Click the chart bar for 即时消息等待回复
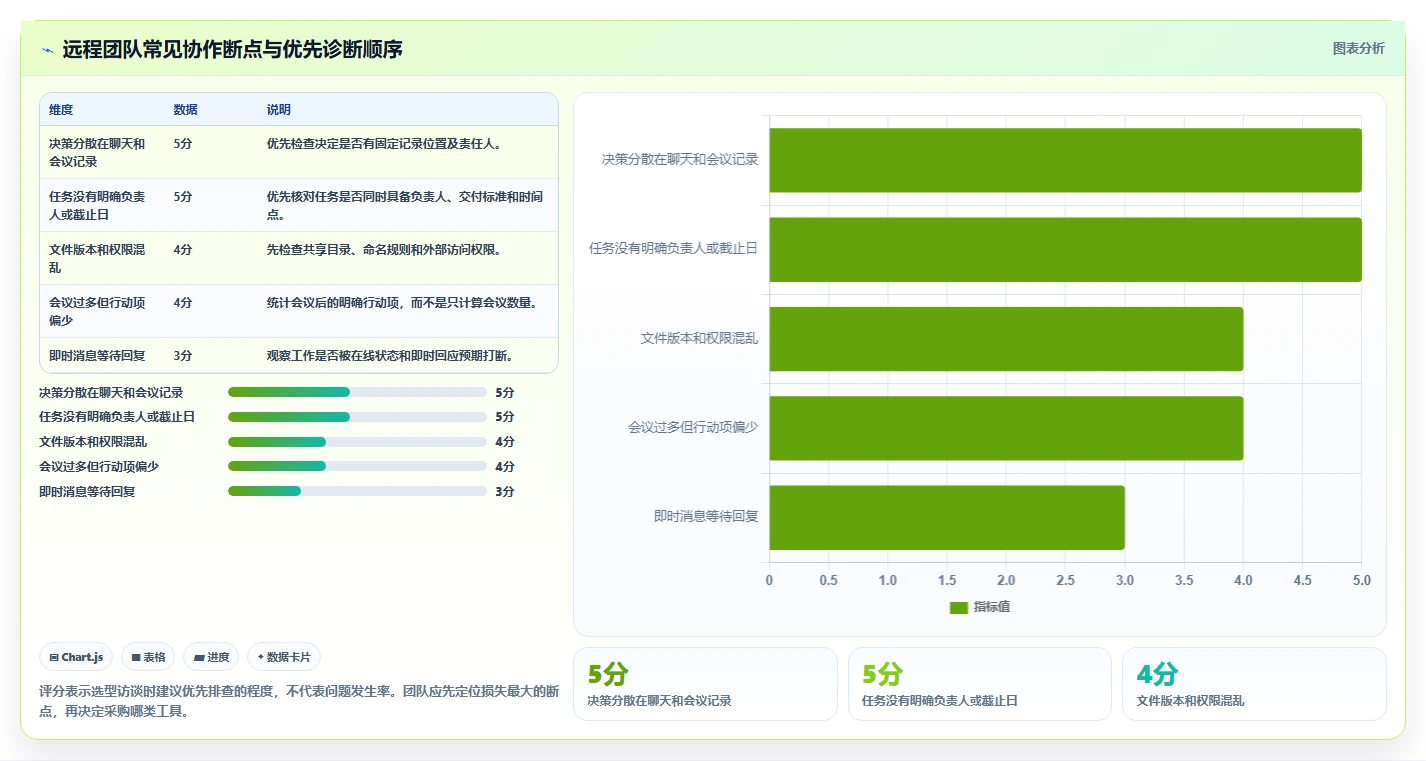 pyautogui.click(x=947, y=517)
